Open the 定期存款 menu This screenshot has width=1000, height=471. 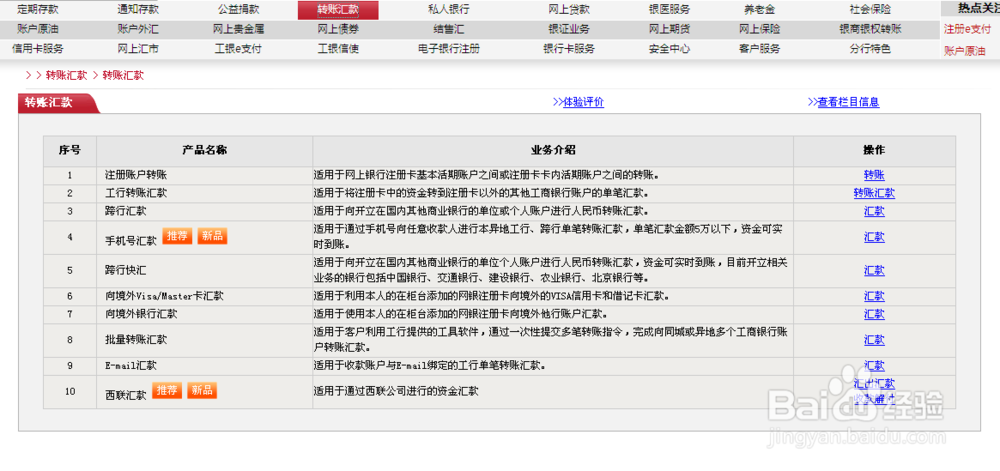[38, 10]
